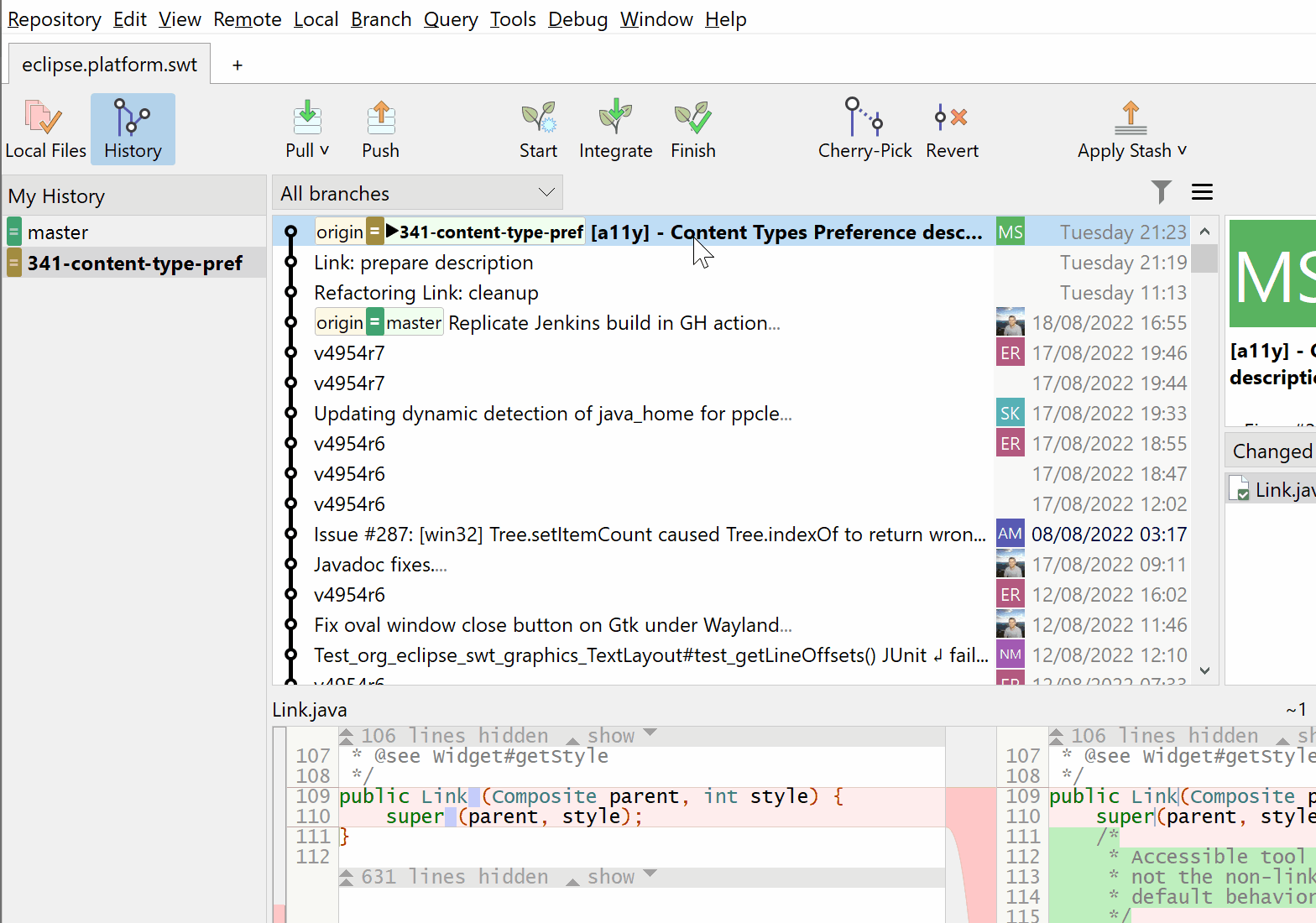
Task: Click the green master branch marker icon
Action: [x=14, y=232]
